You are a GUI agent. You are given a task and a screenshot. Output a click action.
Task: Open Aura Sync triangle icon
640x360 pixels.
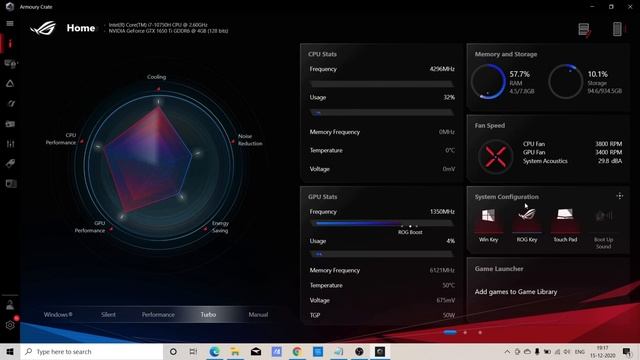point(10,84)
